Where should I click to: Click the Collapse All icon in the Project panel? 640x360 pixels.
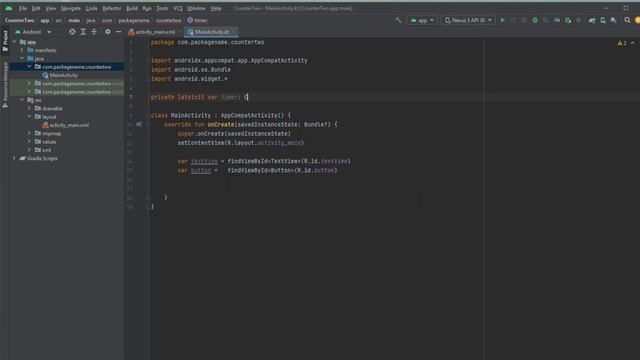coord(94,32)
